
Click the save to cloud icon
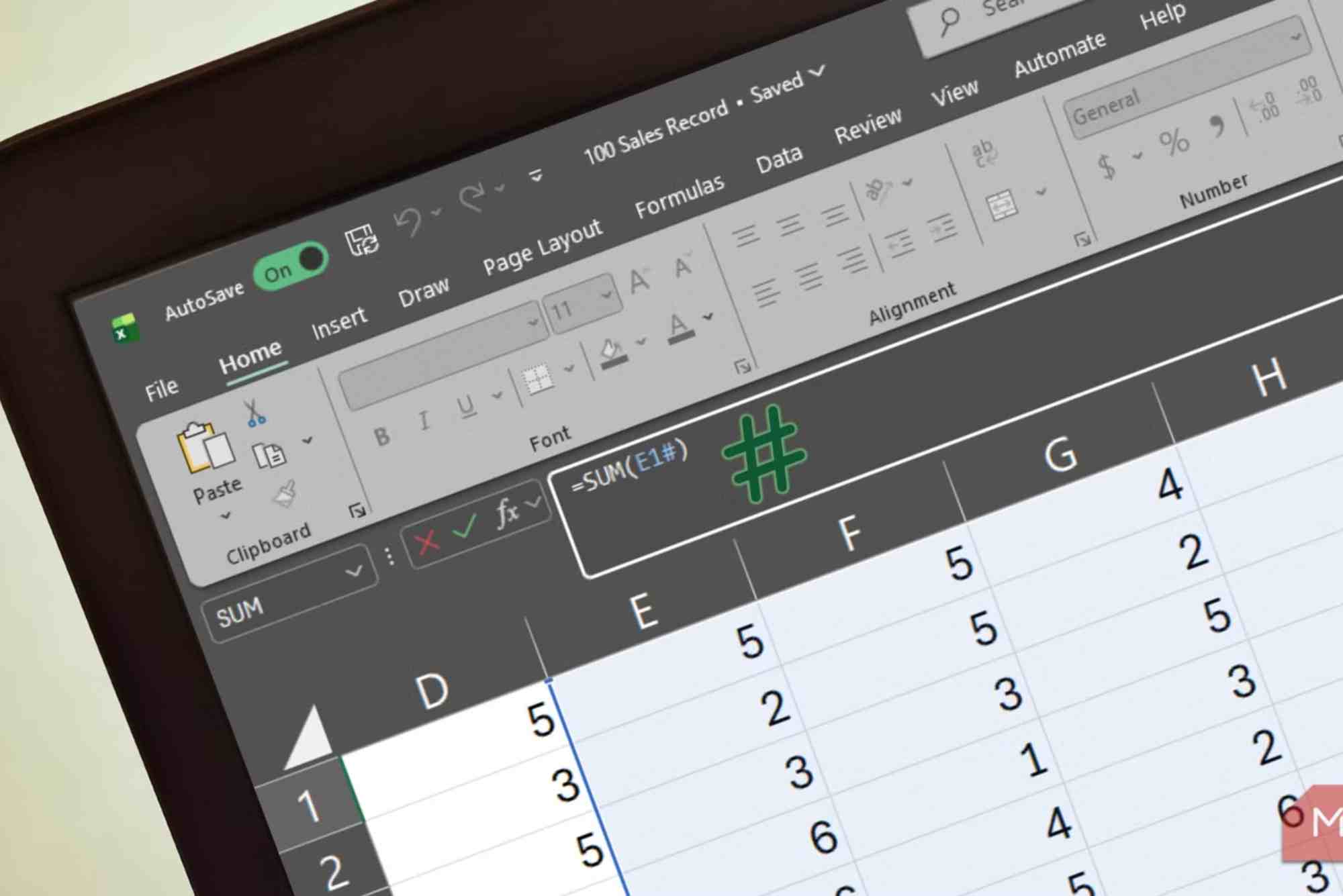coord(362,240)
